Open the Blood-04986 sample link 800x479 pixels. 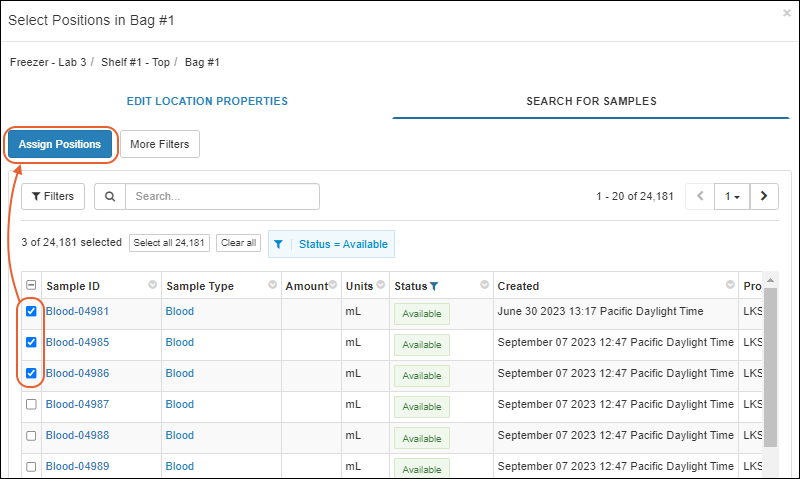tap(77, 373)
